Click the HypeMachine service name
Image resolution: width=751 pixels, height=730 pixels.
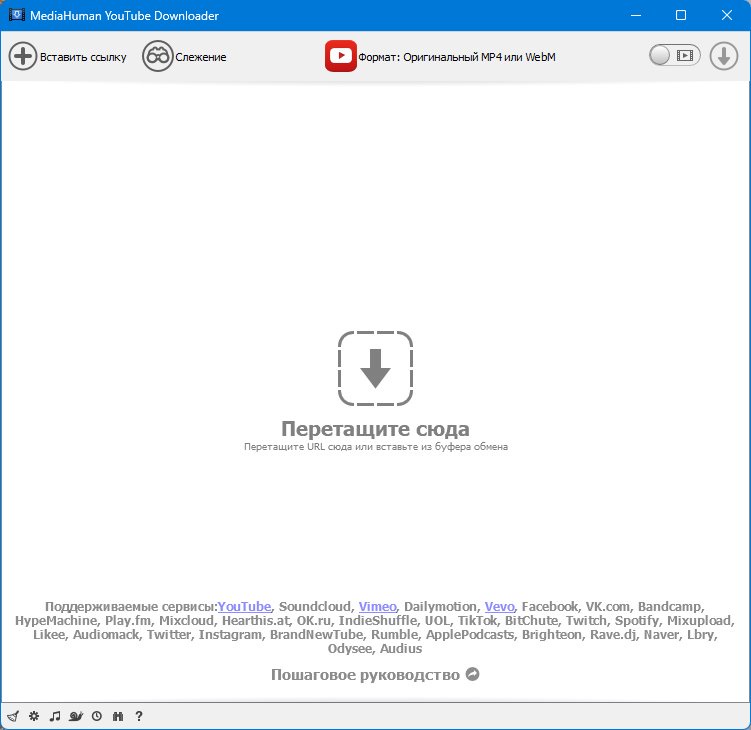click(x=56, y=621)
